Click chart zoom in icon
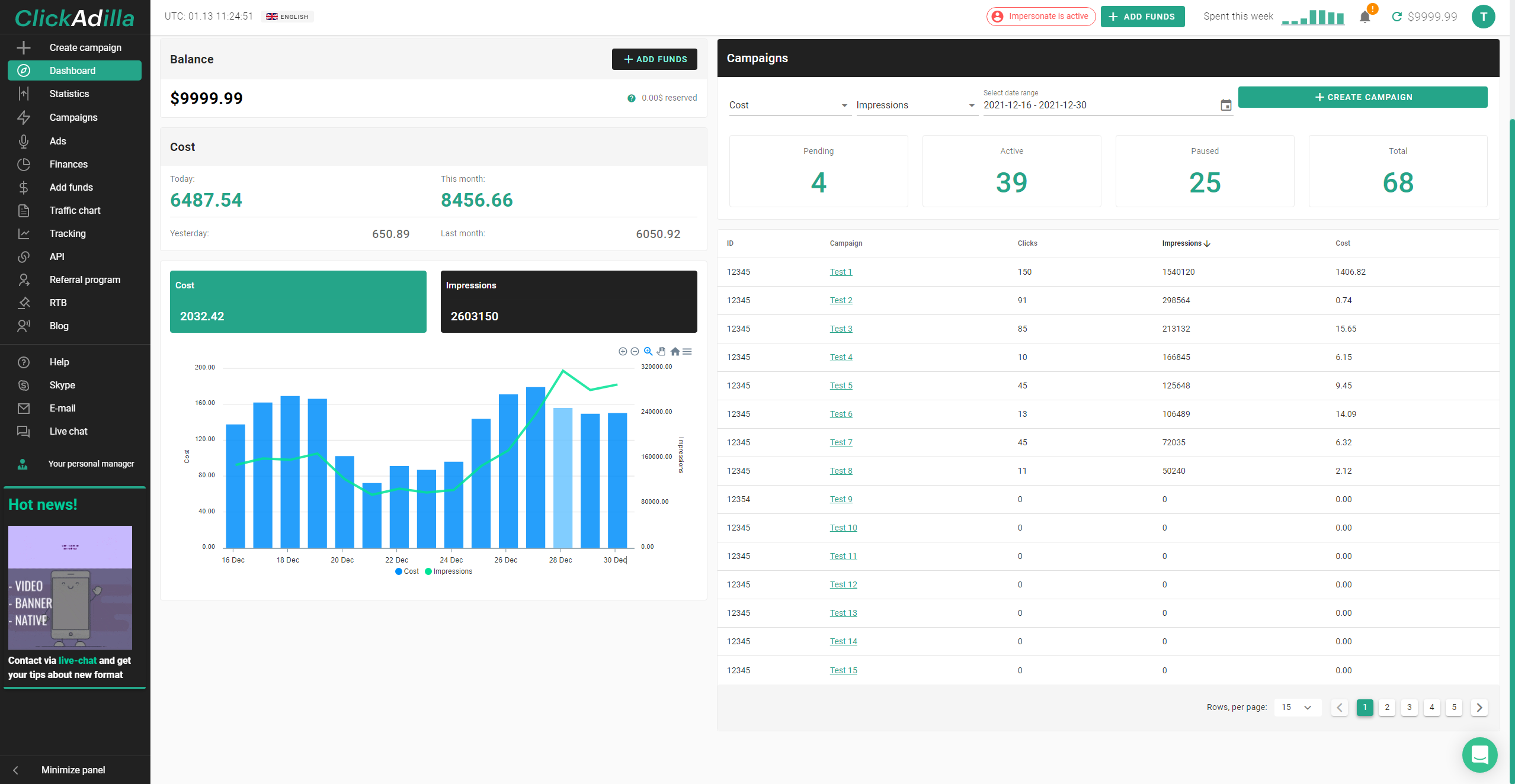This screenshot has height=784, width=1515. pos(622,352)
